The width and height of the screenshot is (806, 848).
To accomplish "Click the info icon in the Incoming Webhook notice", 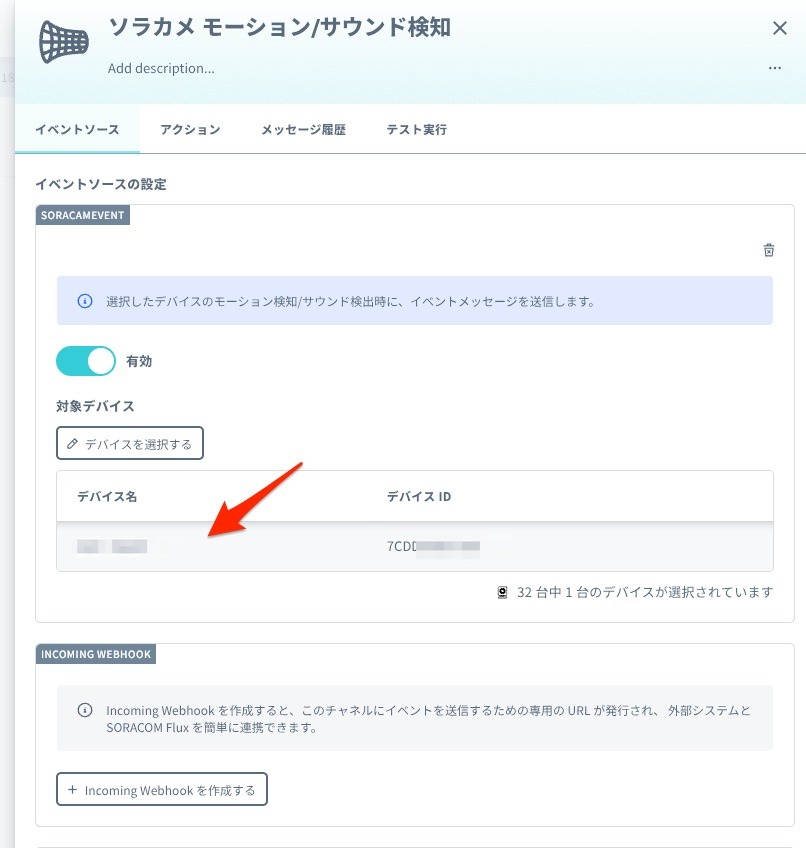I will (x=85, y=710).
